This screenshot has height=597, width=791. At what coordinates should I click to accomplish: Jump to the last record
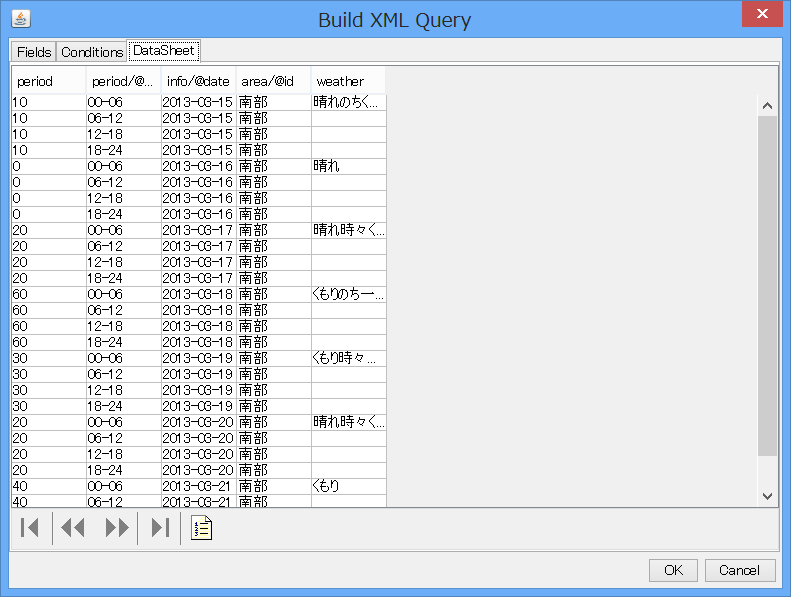(x=159, y=528)
